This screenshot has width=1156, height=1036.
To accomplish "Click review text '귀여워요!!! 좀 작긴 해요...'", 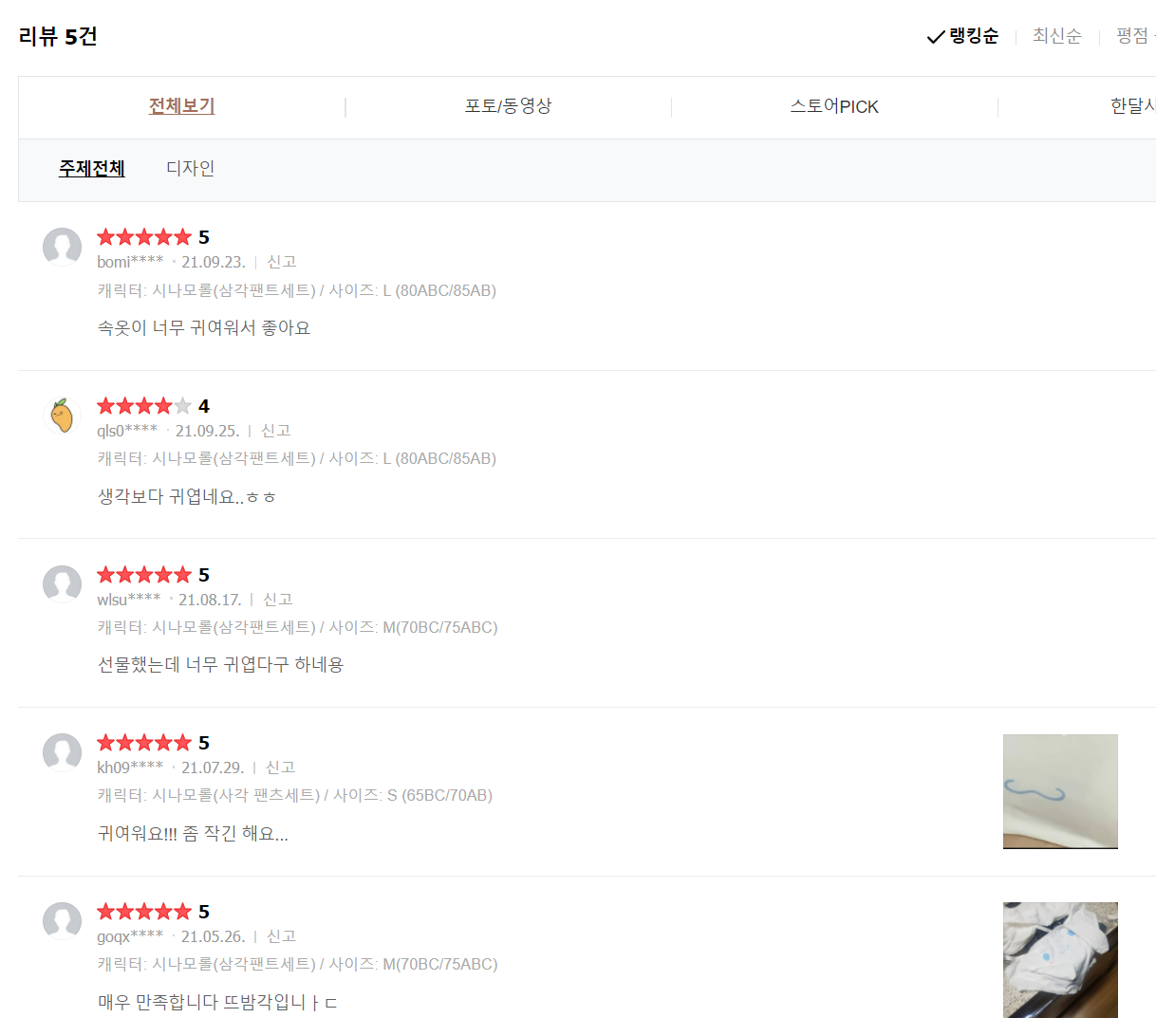I will tap(193, 834).
